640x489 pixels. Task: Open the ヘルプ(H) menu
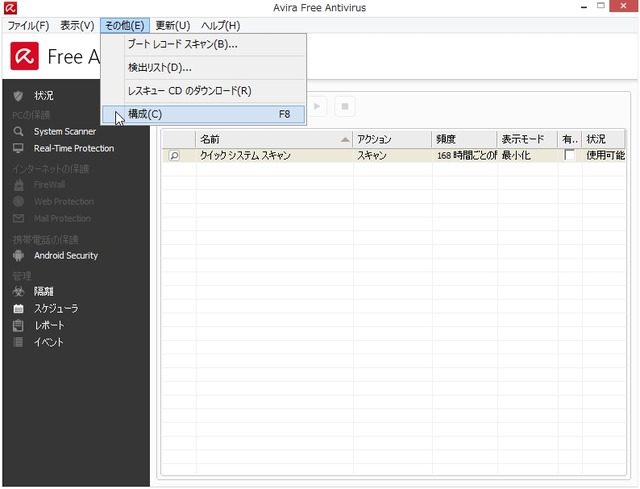220,26
